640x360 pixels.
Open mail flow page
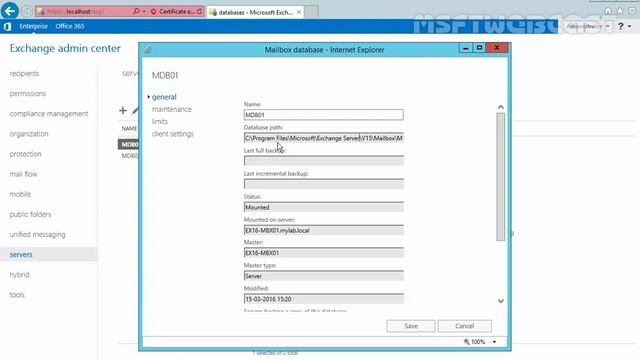(x=23, y=174)
